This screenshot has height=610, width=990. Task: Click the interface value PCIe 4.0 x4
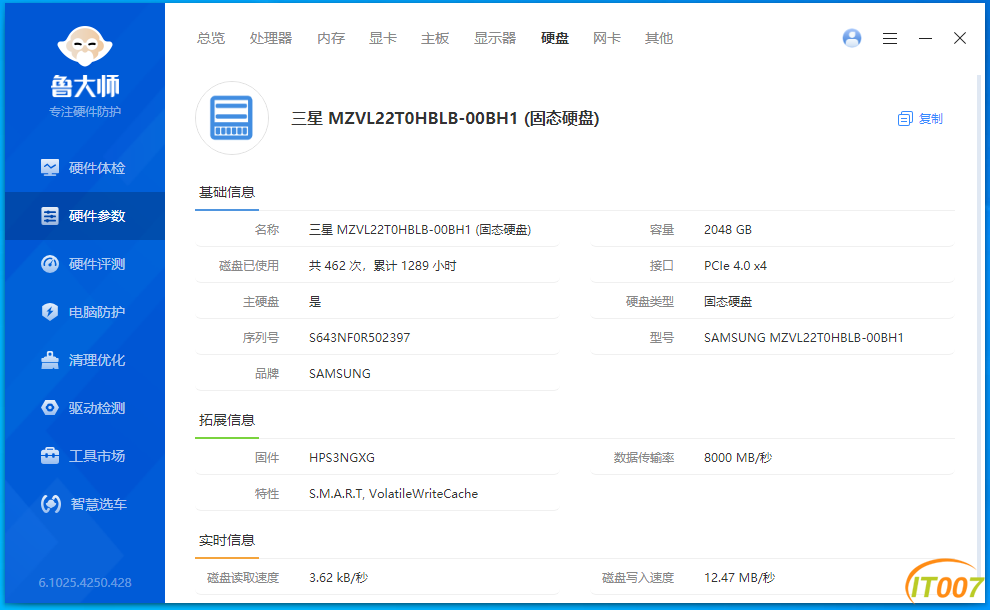[x=736, y=266]
